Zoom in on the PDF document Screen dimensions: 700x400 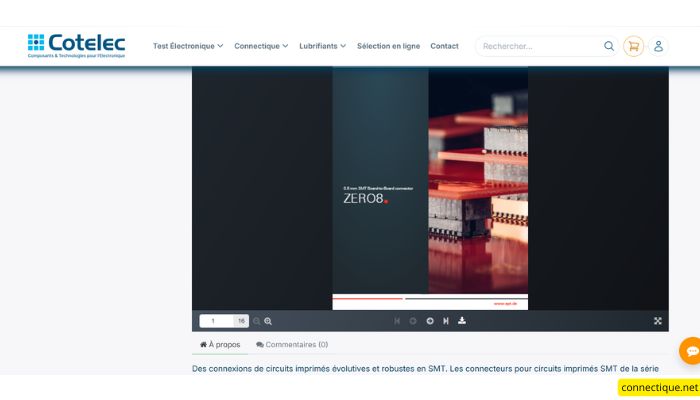point(268,321)
